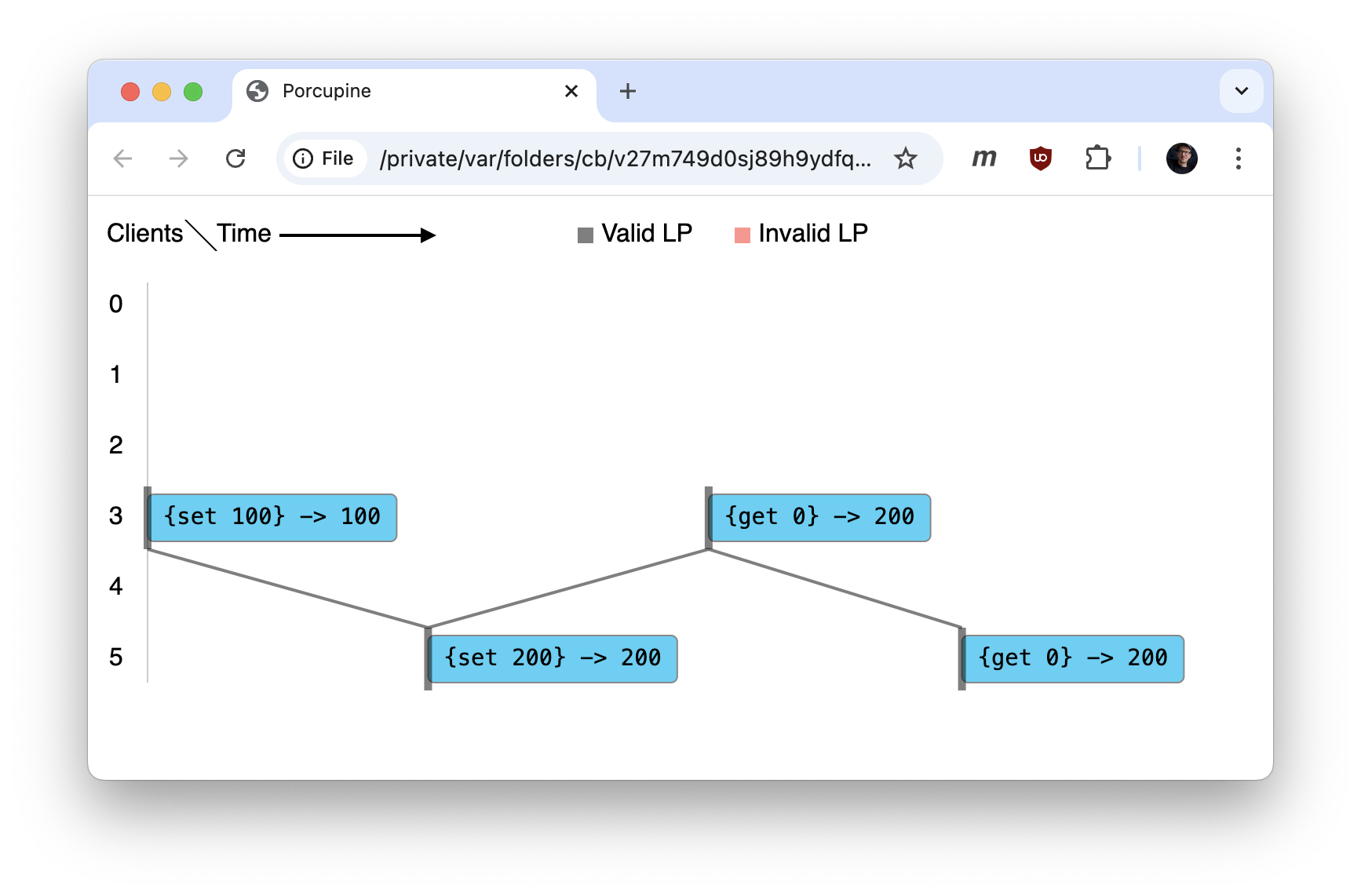Focus the address bar URL text
The image size is (1361, 896).
(x=626, y=158)
